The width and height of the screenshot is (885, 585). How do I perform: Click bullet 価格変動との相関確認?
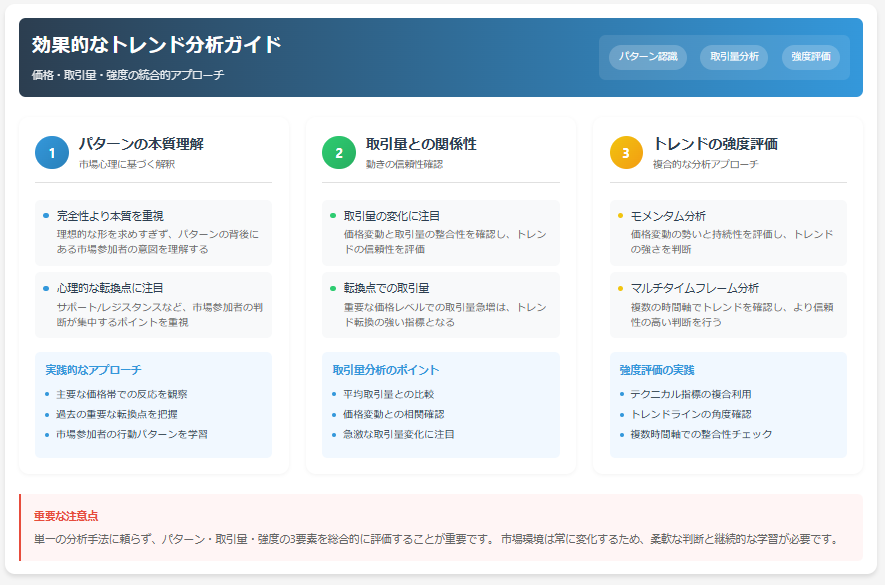tap(393, 414)
